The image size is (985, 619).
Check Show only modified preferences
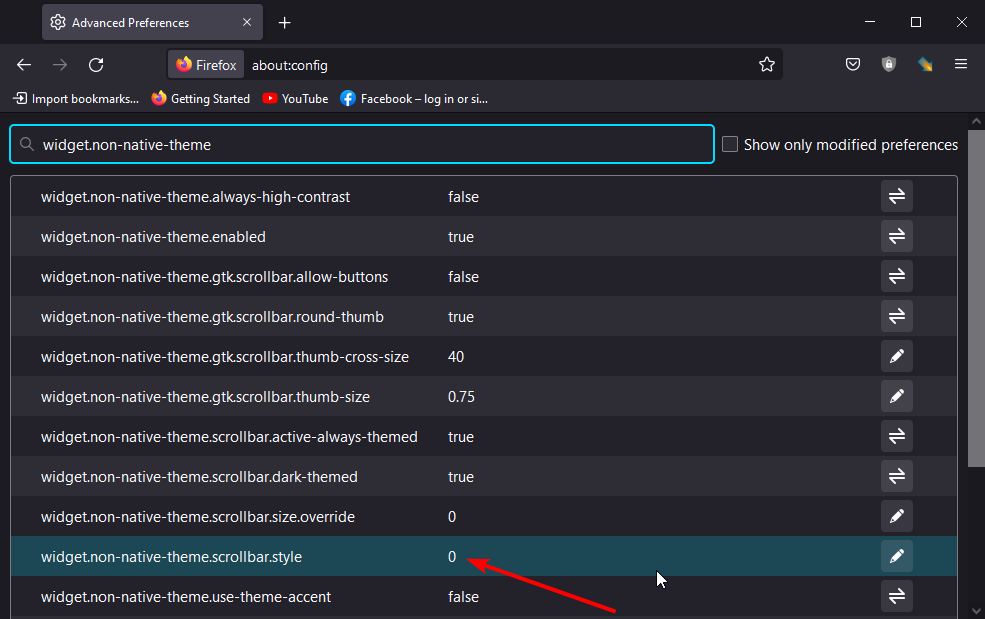pyautogui.click(x=729, y=145)
